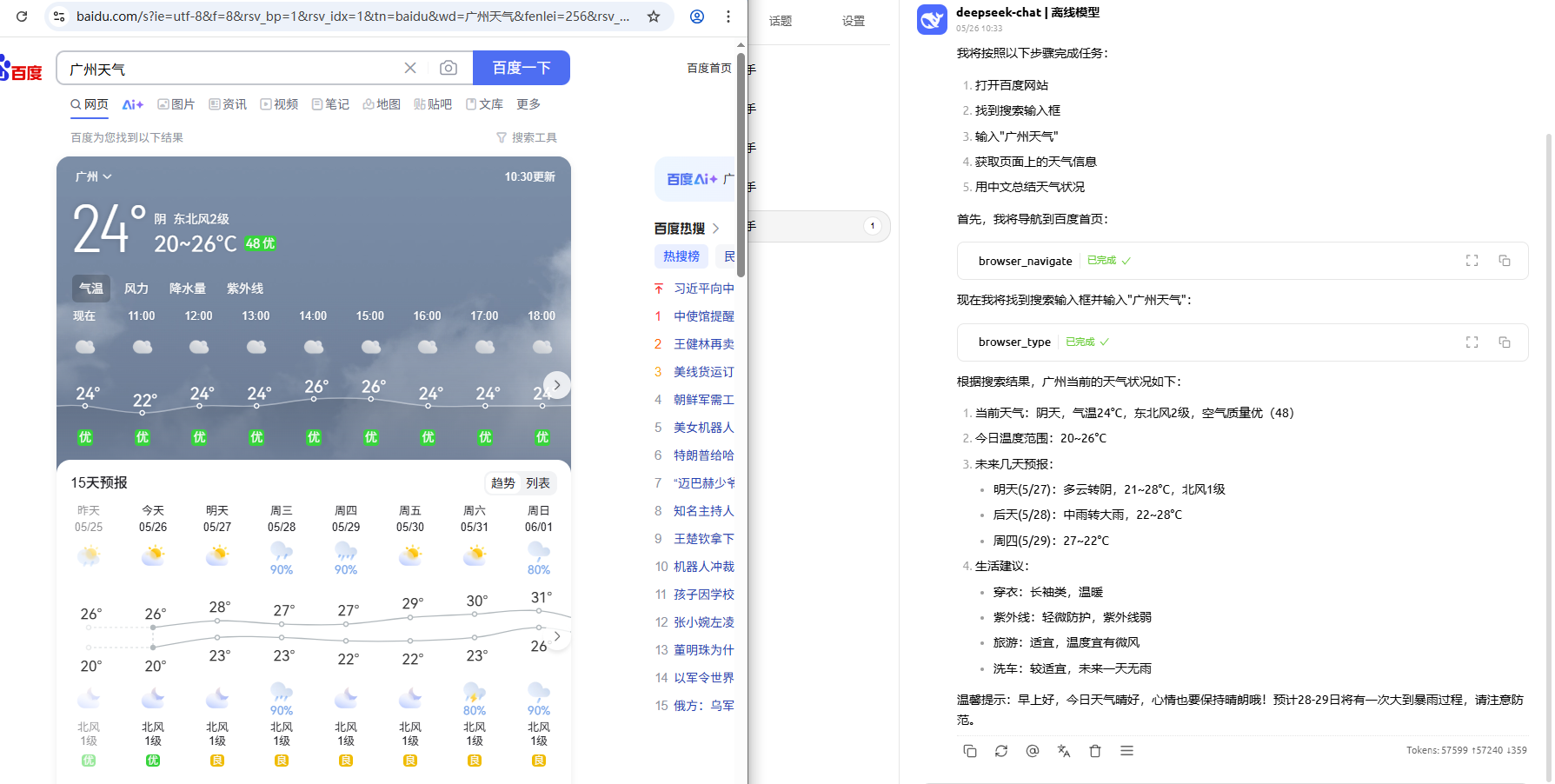
Task: Copy the browser_type tool call
Action: pyautogui.click(x=1505, y=342)
